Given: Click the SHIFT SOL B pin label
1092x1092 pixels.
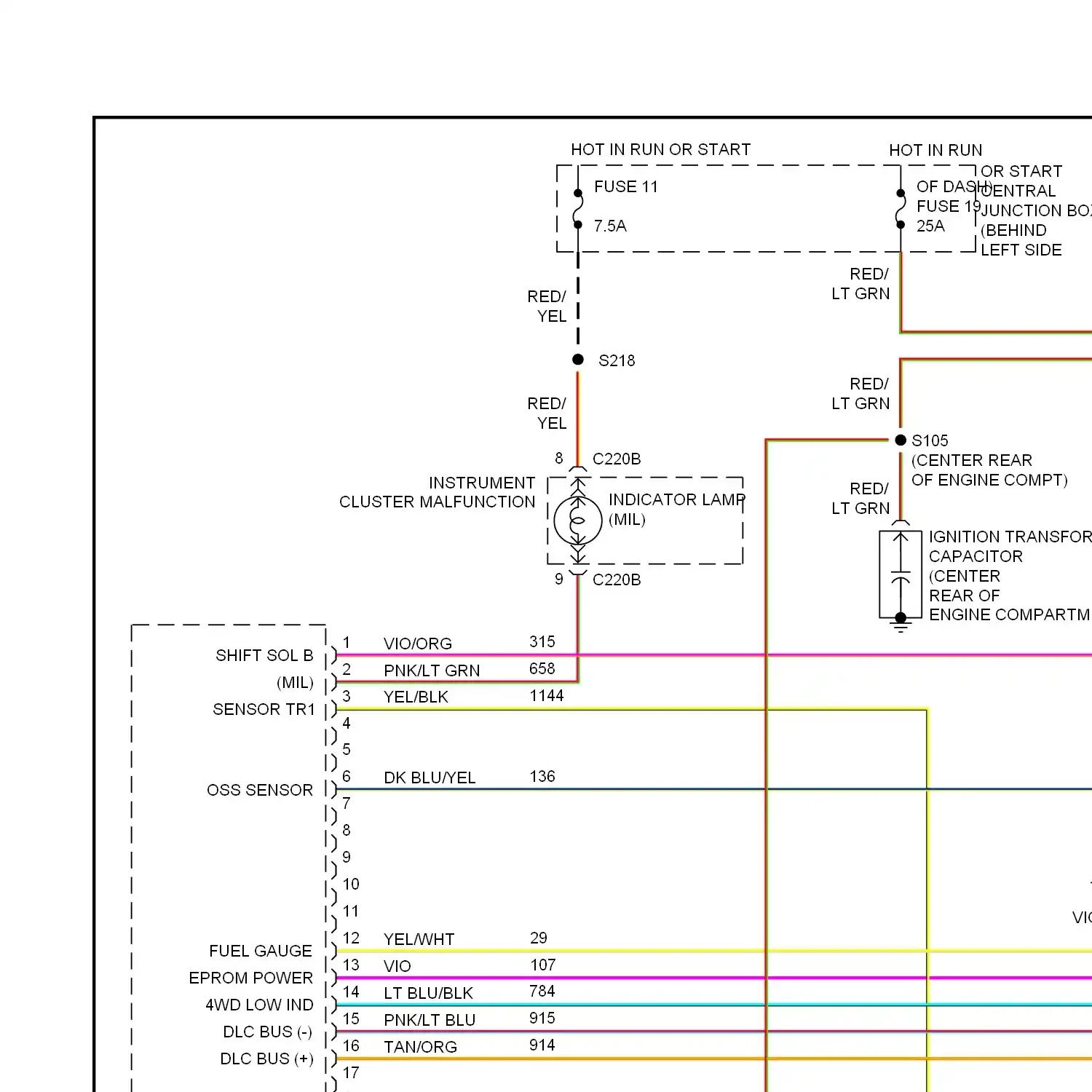Looking at the screenshot, I should [x=264, y=656].
